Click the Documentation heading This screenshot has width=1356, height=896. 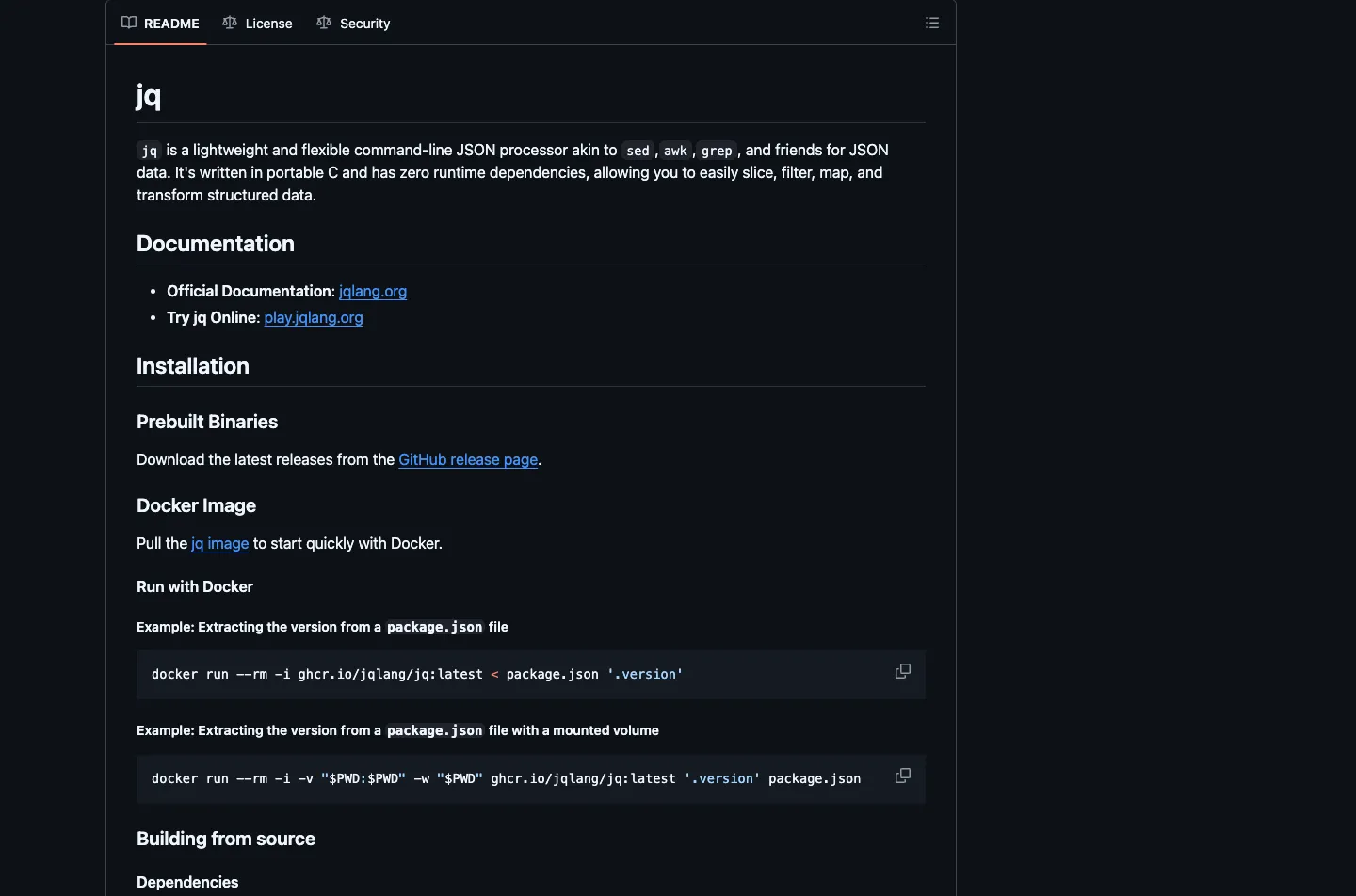pos(216,244)
